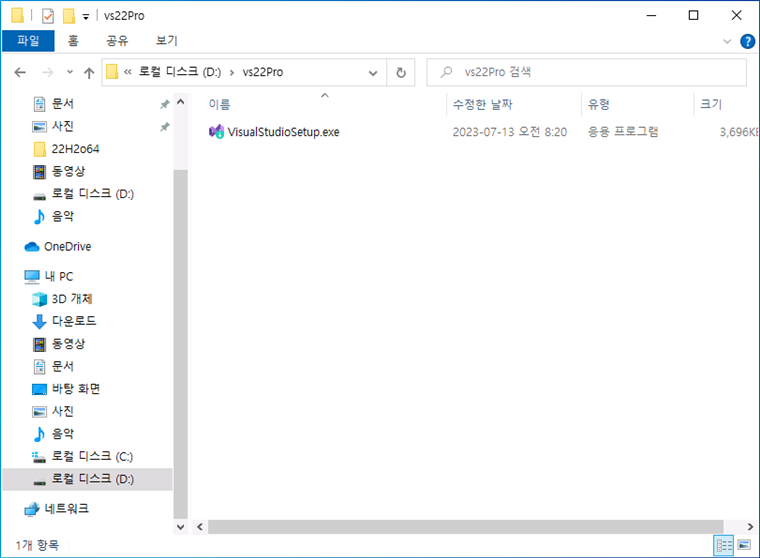The image size is (760, 558).
Task: Click the 로컬 디스크 (D:) breadcrumb in the address bar
Action: point(180,72)
